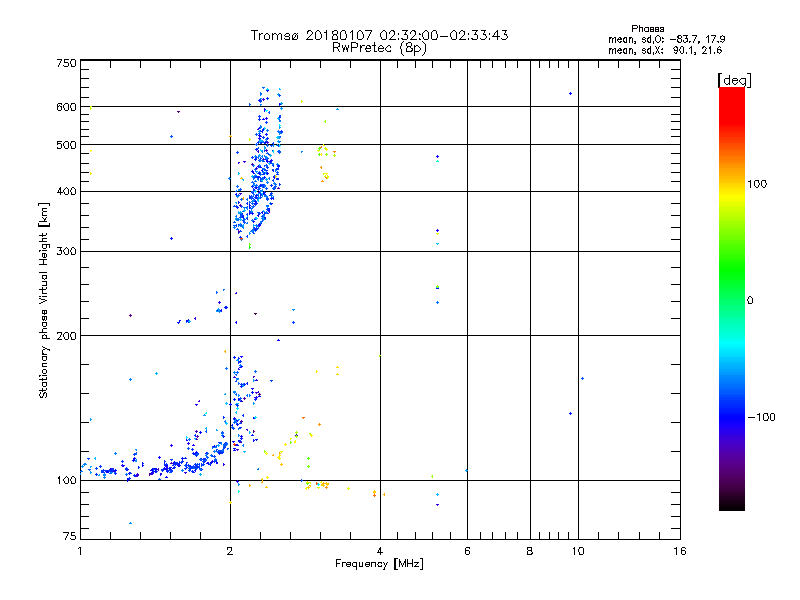
Task: Click the phase colorbar gradient
Action: point(732,298)
